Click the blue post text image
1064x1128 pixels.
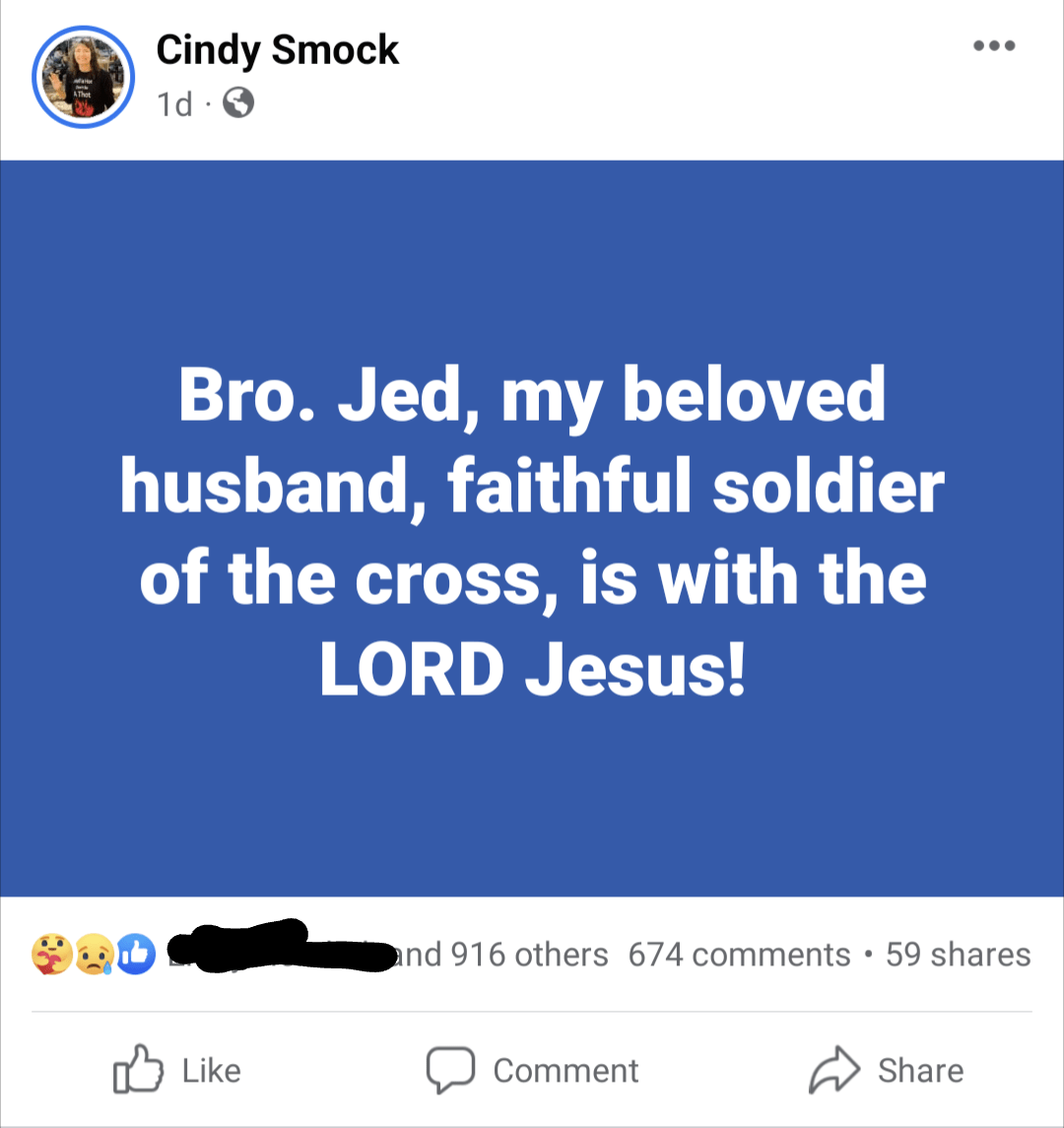click(x=532, y=532)
